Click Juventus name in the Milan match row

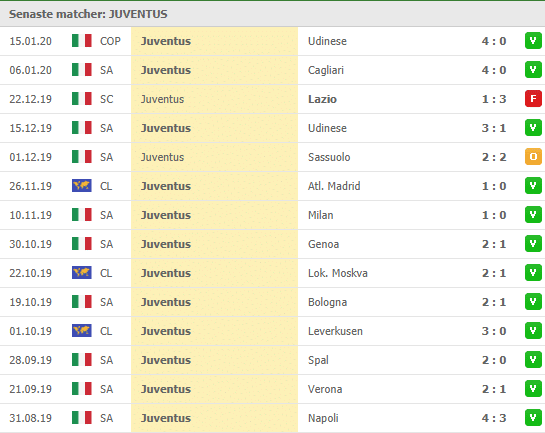click(x=166, y=215)
